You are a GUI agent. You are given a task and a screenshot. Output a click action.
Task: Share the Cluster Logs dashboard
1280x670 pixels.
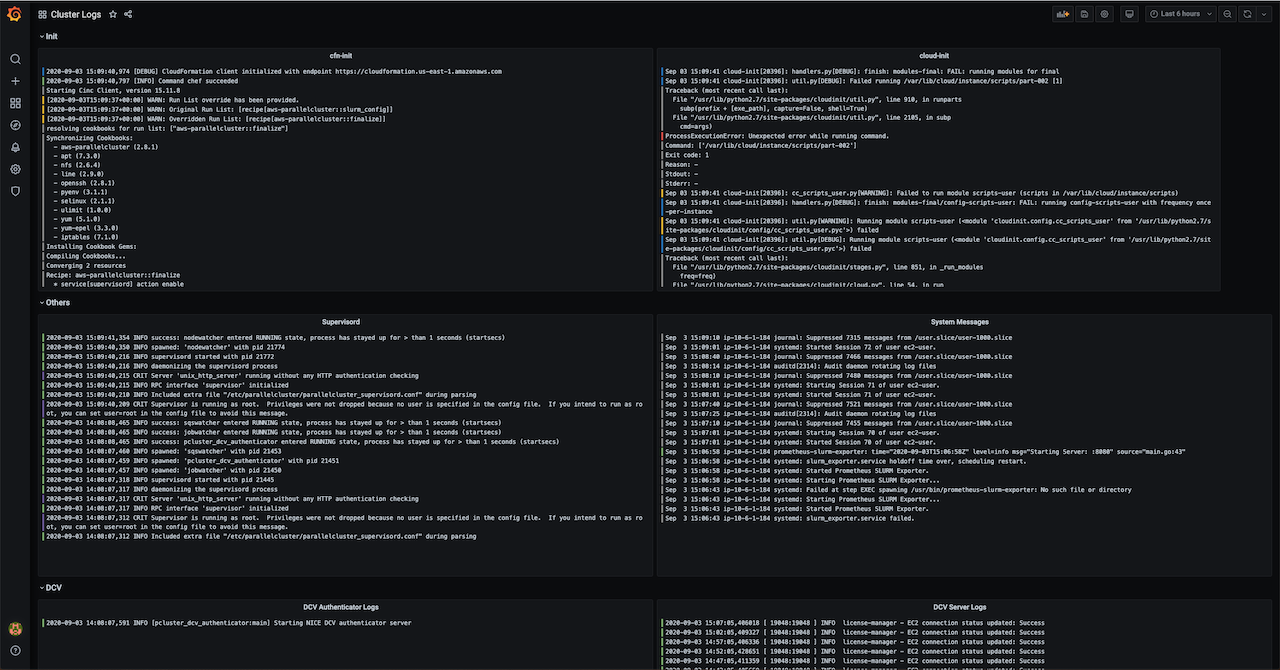[128, 15]
